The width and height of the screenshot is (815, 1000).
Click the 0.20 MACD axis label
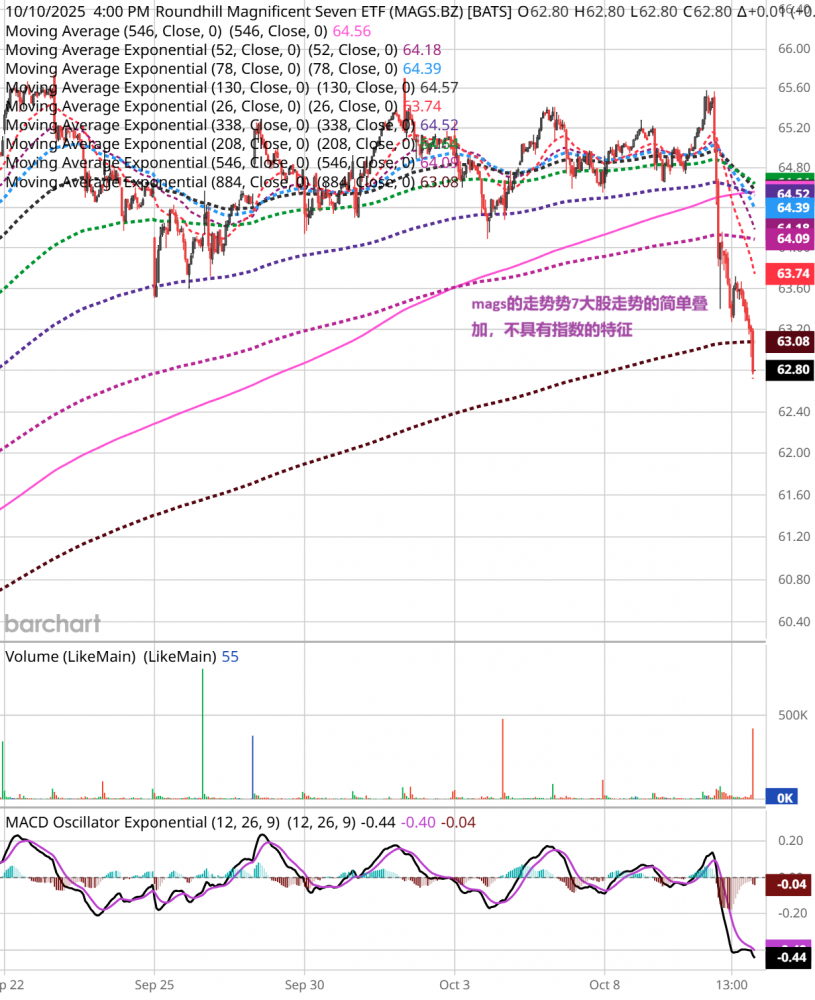click(x=790, y=841)
